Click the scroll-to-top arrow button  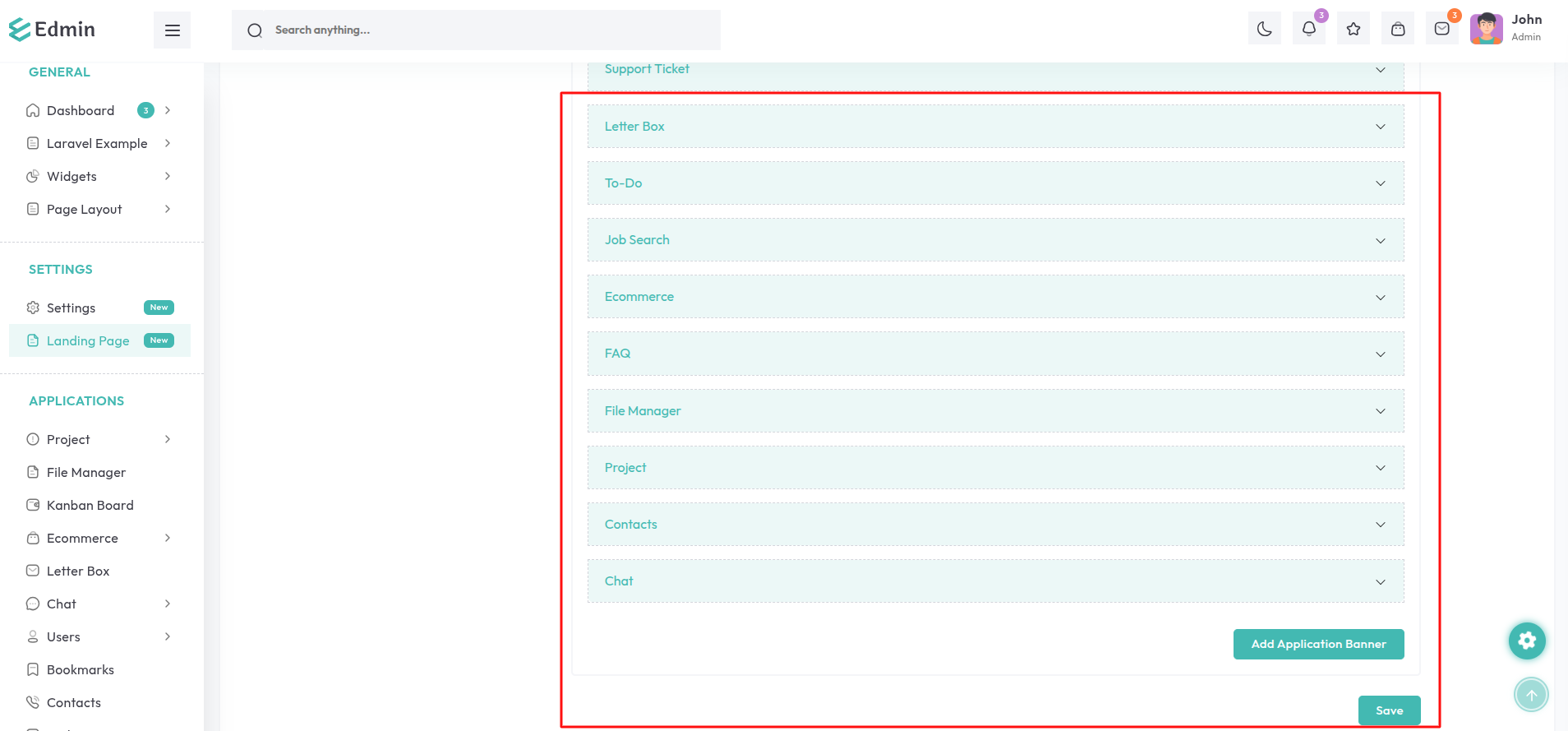[x=1531, y=695]
